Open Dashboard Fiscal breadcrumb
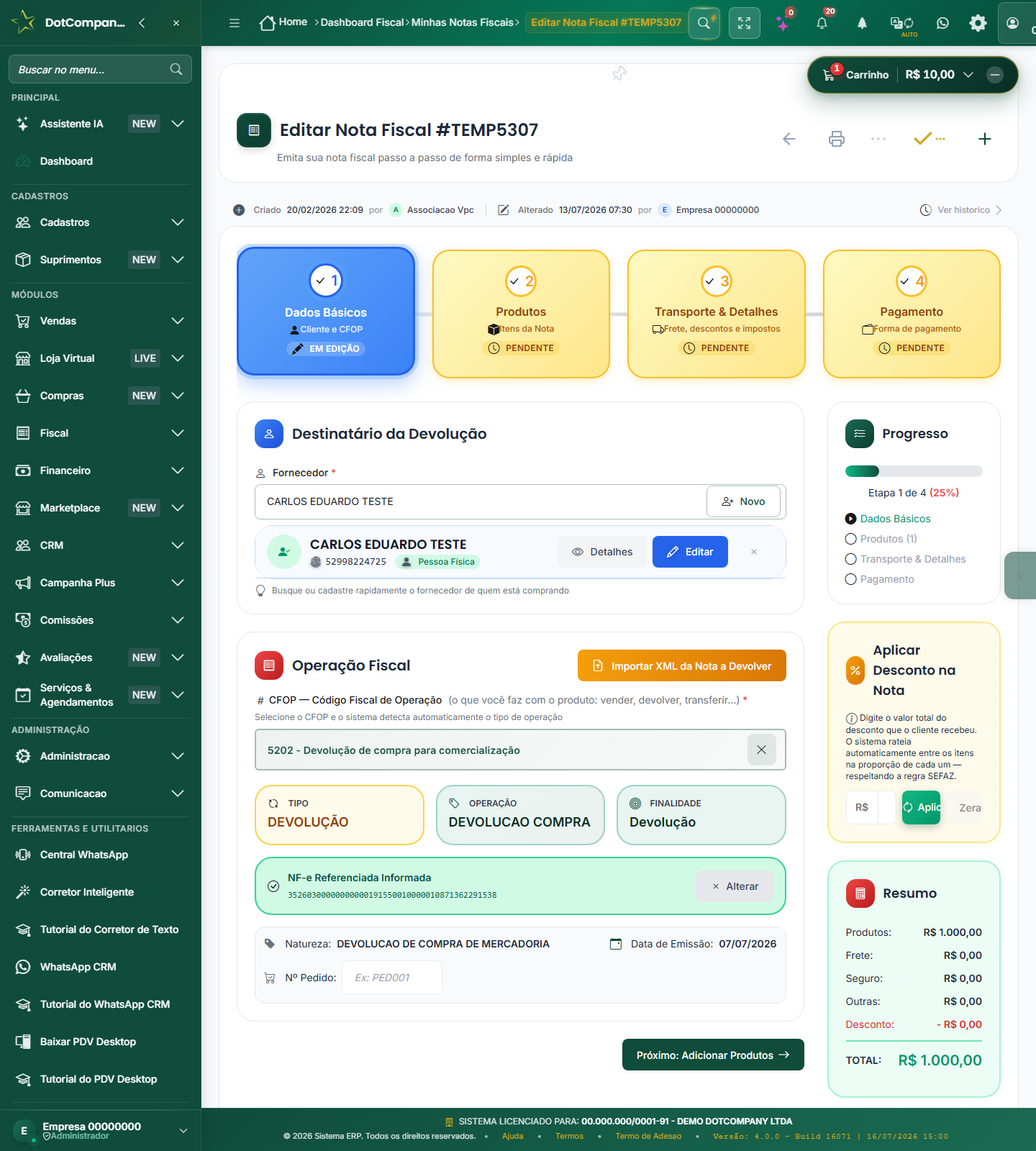1036x1151 pixels. 362,23
